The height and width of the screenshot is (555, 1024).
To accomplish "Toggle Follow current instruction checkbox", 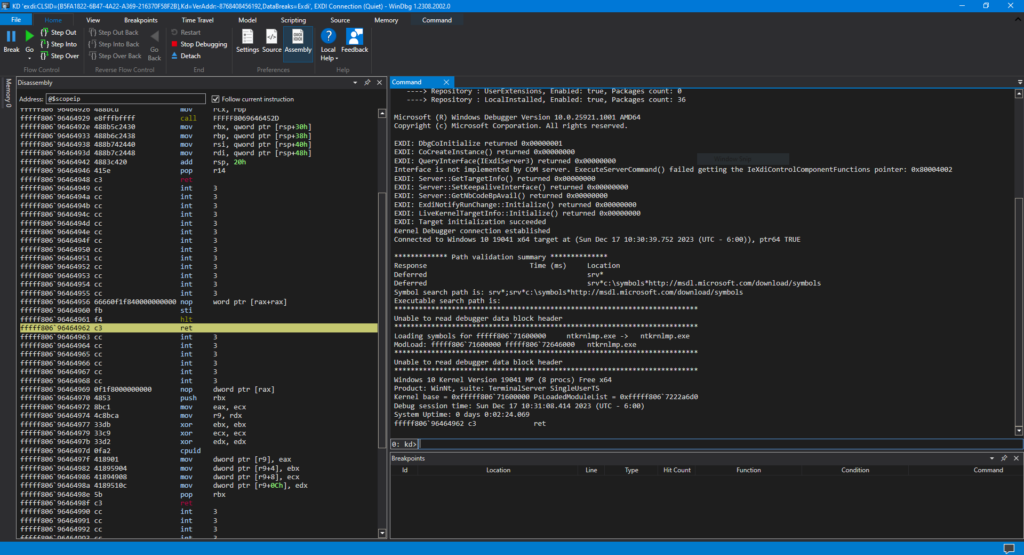I will 216,99.
